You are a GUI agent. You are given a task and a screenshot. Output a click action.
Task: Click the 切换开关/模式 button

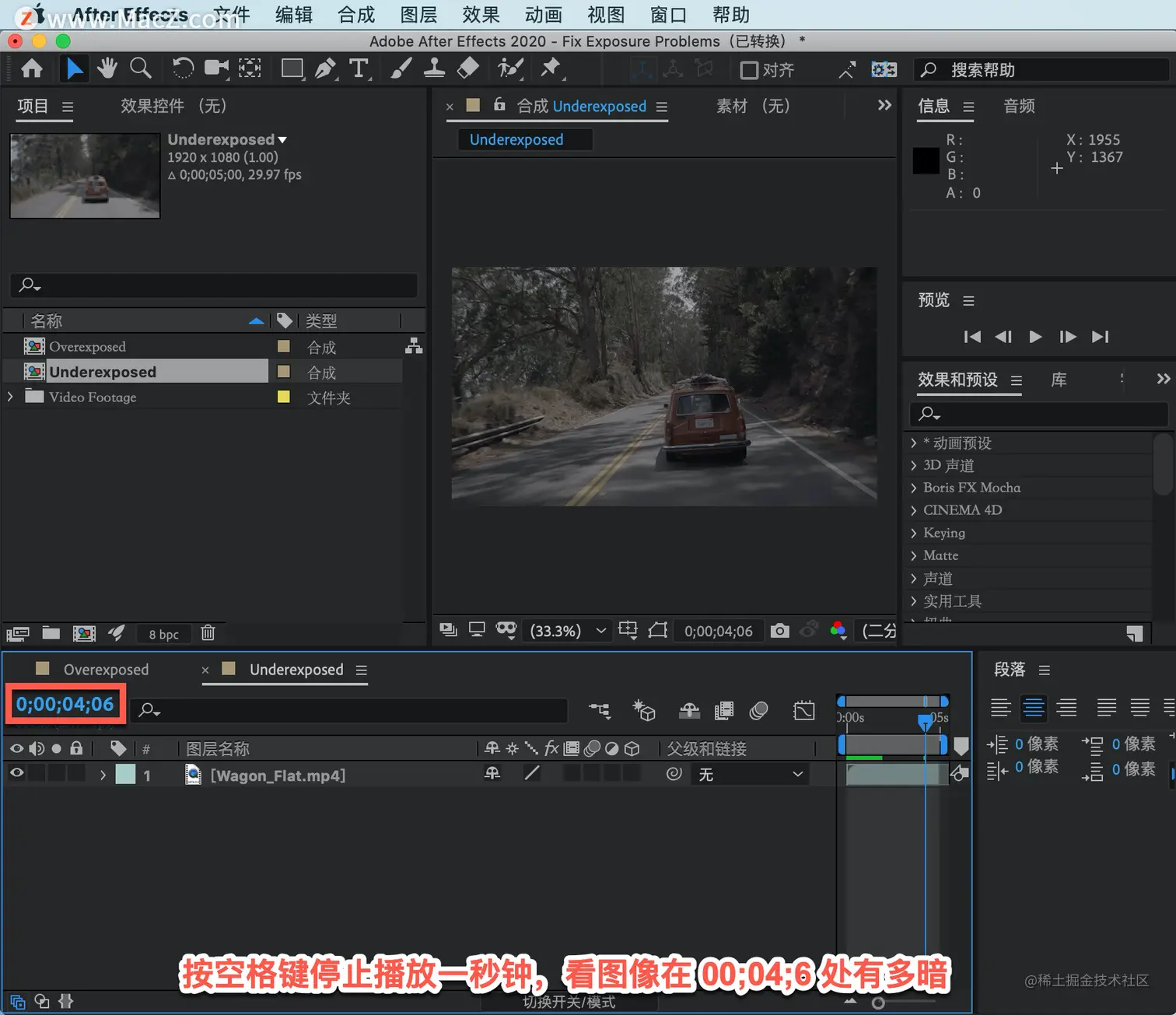click(x=569, y=1002)
